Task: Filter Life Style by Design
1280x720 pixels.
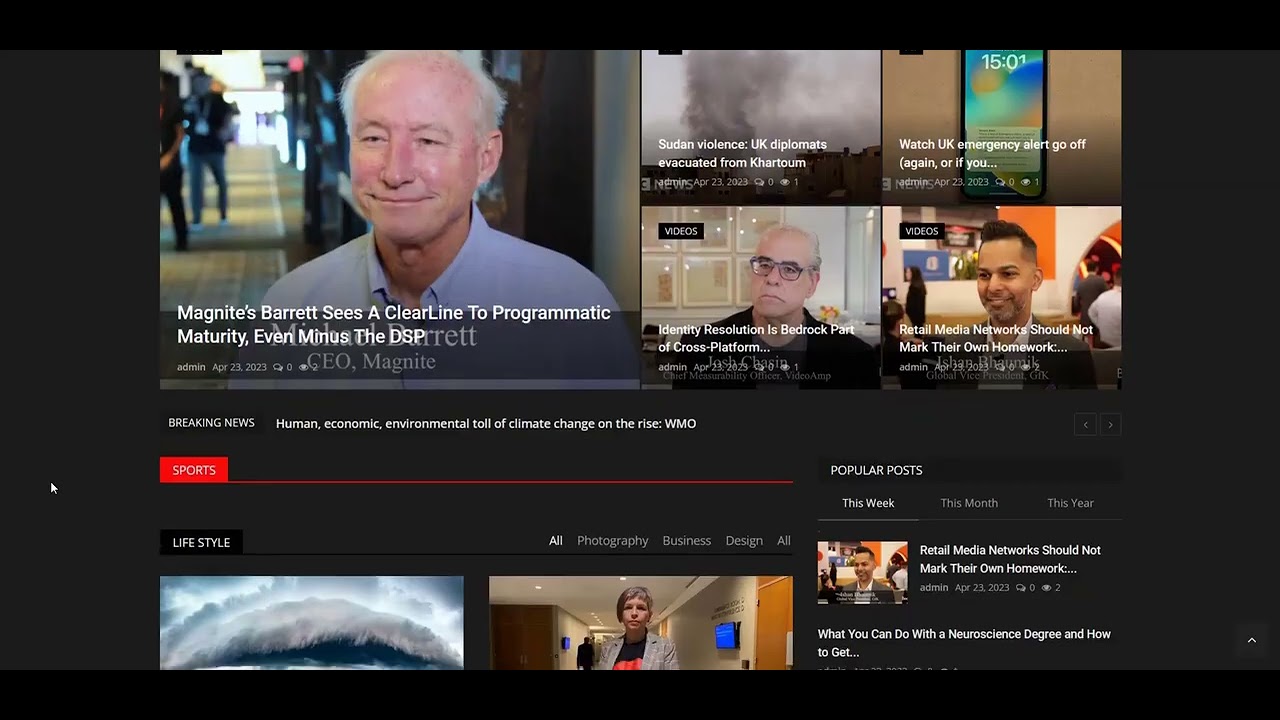Action: (743, 541)
